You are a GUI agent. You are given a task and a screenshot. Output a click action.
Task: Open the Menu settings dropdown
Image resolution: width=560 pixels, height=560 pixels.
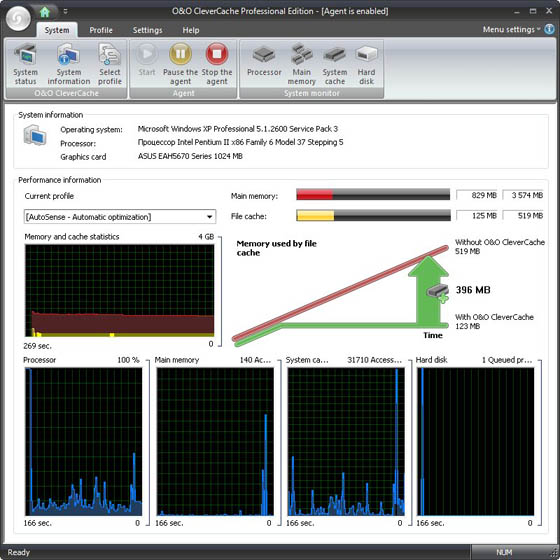pos(511,30)
